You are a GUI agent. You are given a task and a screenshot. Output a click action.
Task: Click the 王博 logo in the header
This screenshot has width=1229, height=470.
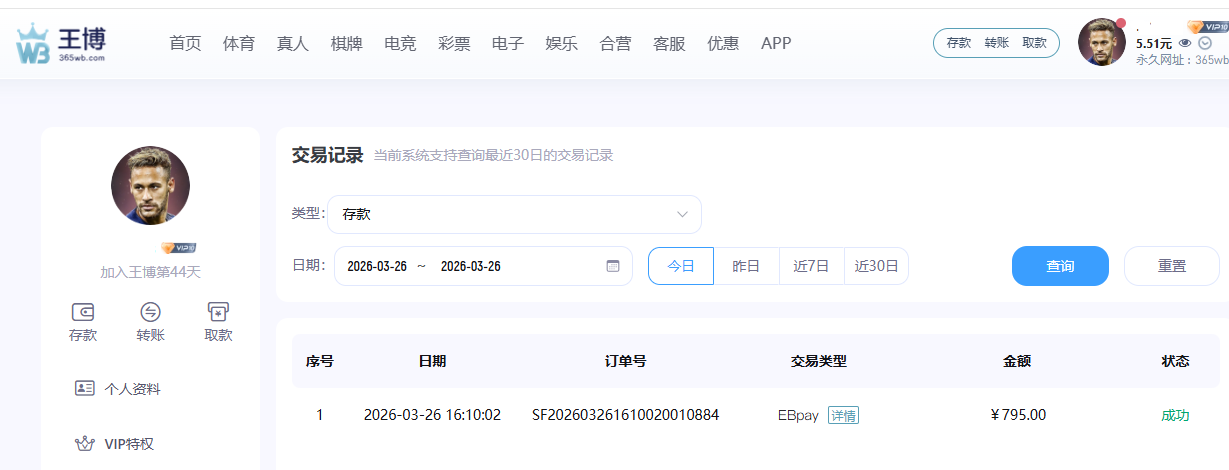62,45
